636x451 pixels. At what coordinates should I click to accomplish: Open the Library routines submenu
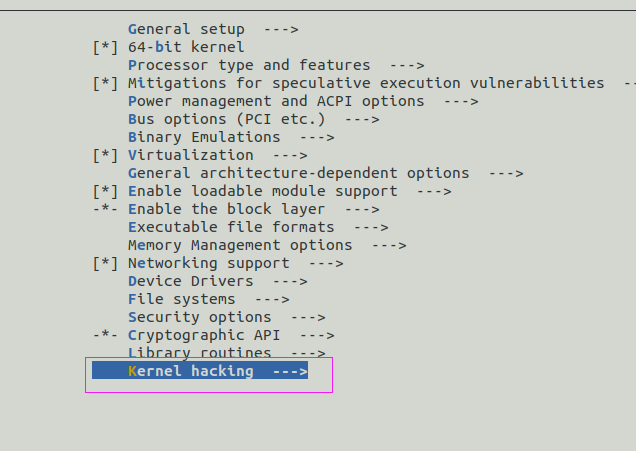(x=226, y=353)
